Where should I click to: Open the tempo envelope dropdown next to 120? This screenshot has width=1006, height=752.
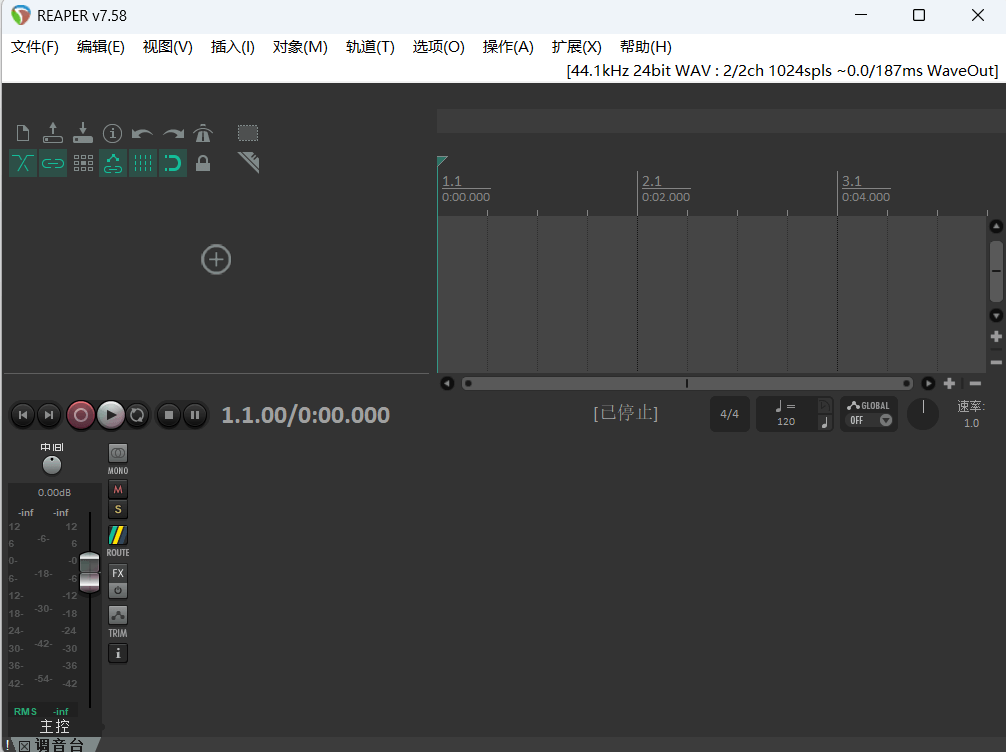pos(825,405)
